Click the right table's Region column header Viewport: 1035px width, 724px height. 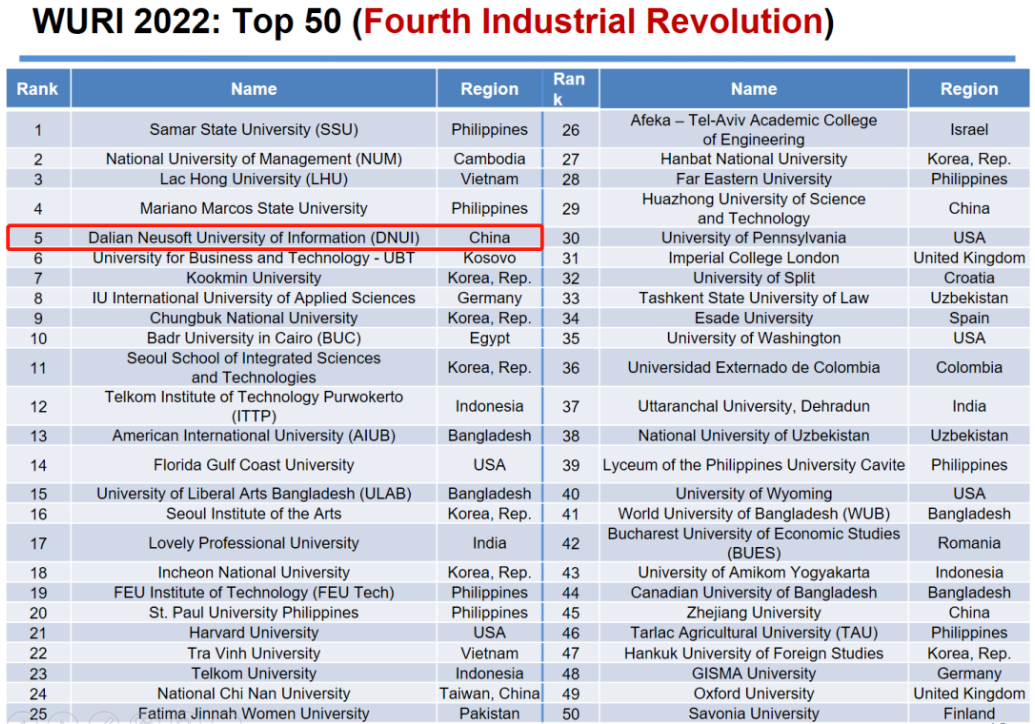pyautogui.click(x=968, y=89)
